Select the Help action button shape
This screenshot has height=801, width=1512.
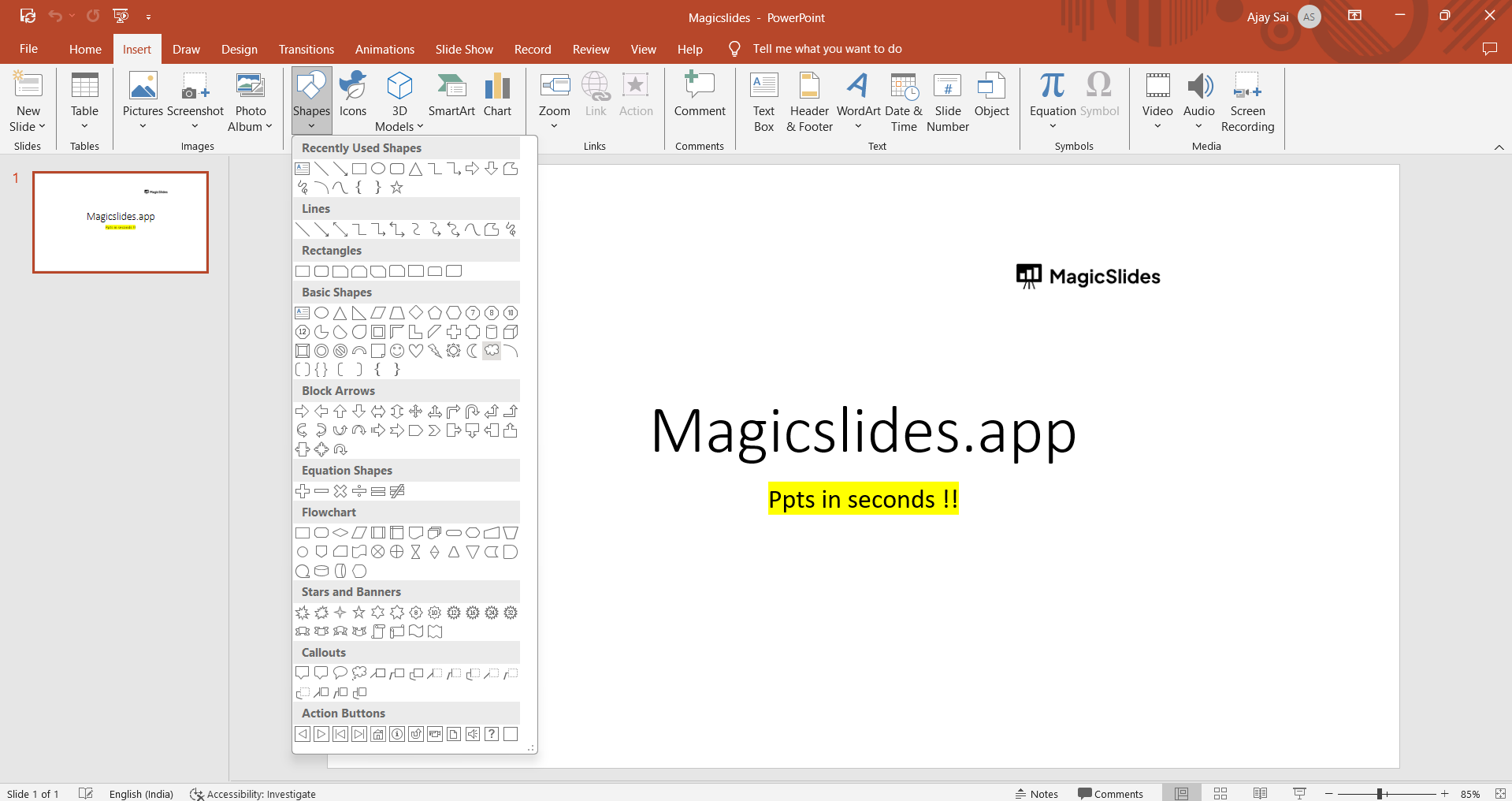coord(492,734)
